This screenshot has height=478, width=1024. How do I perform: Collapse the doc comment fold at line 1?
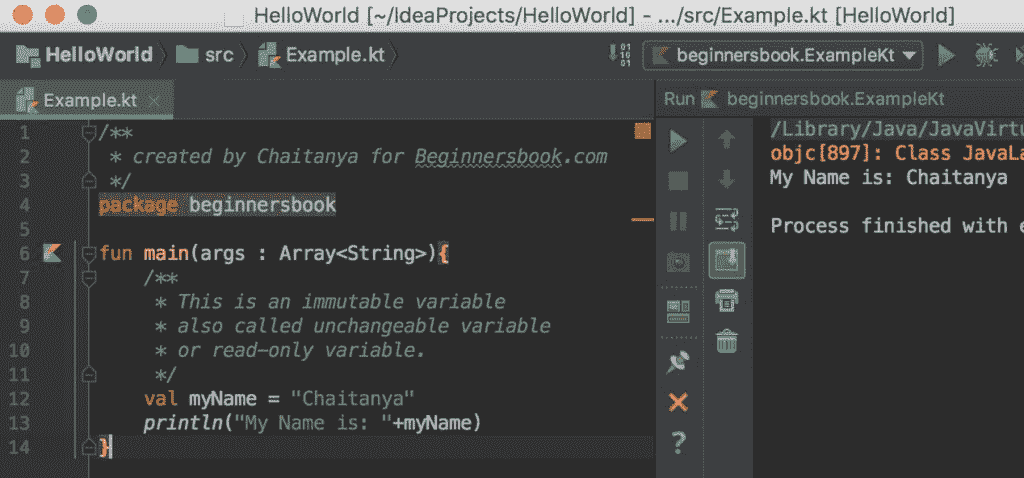click(89, 133)
